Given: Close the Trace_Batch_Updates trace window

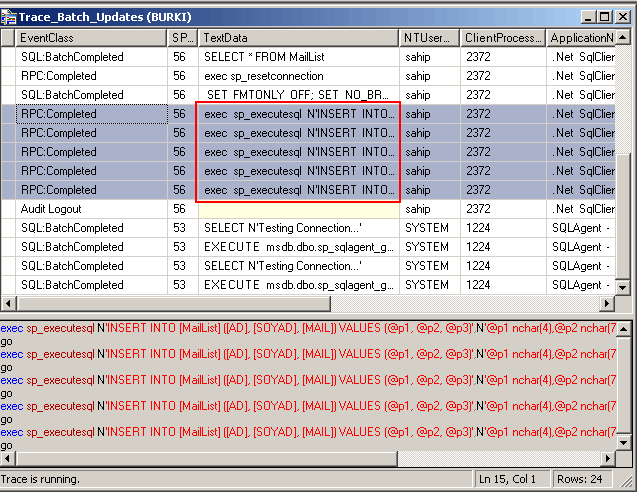Looking at the screenshot, I should 623,17.
